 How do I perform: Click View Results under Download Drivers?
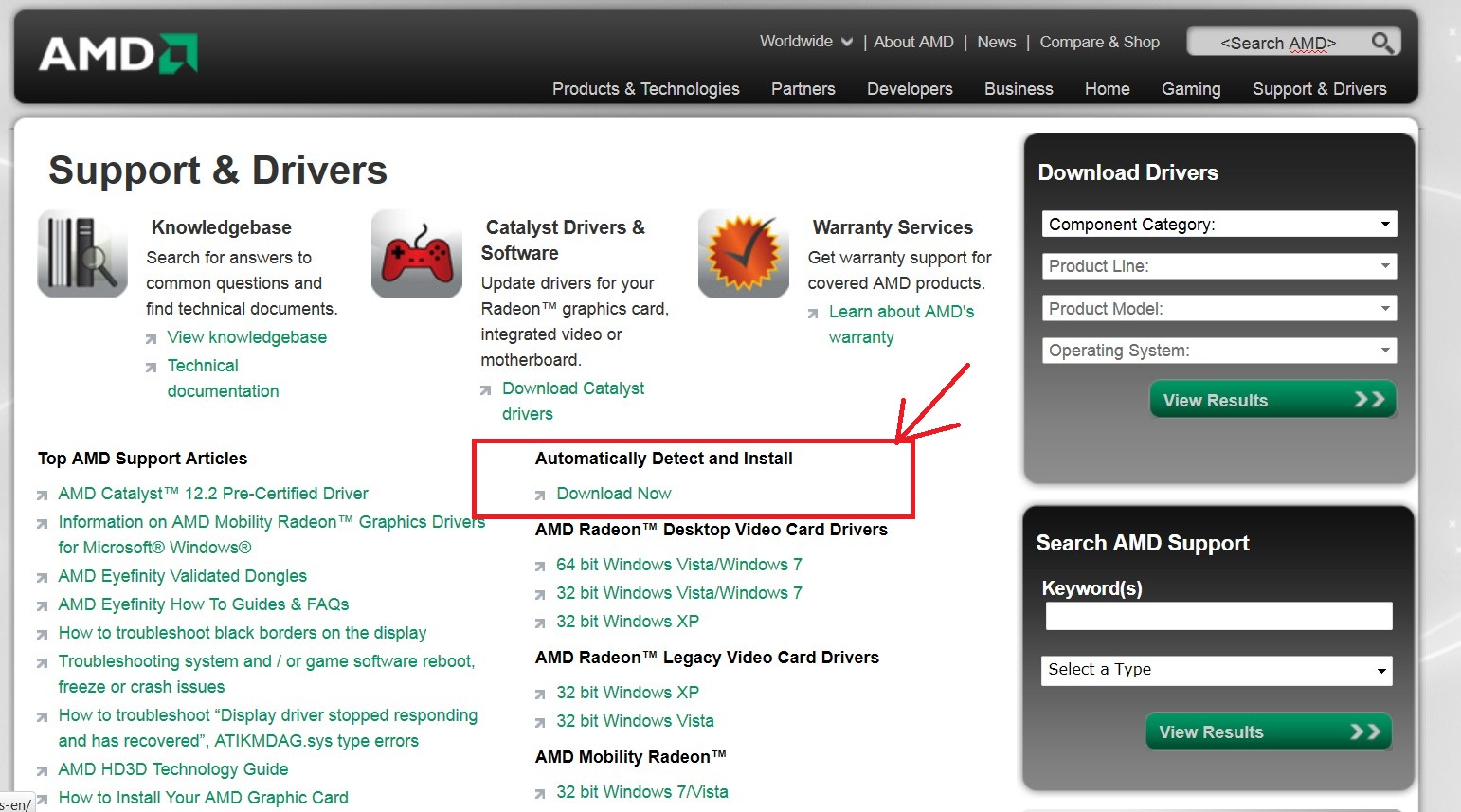pos(1272,400)
